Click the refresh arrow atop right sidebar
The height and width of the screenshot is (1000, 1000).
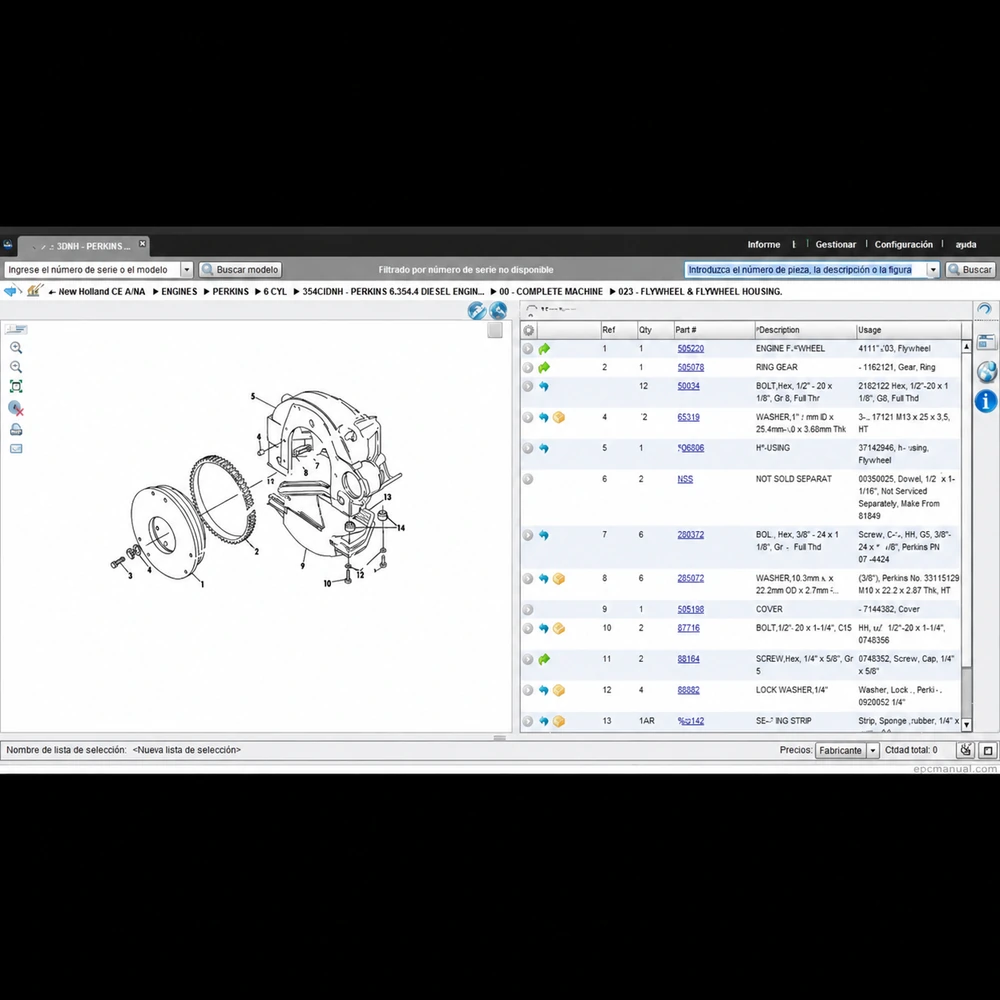click(x=985, y=310)
